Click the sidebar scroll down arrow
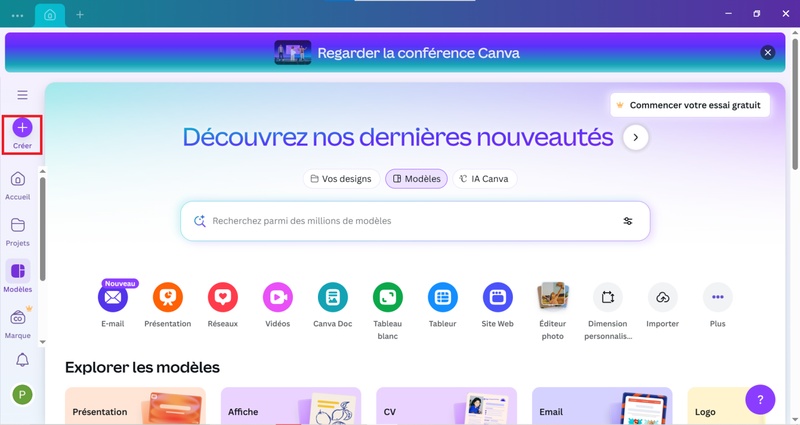 (x=42, y=342)
